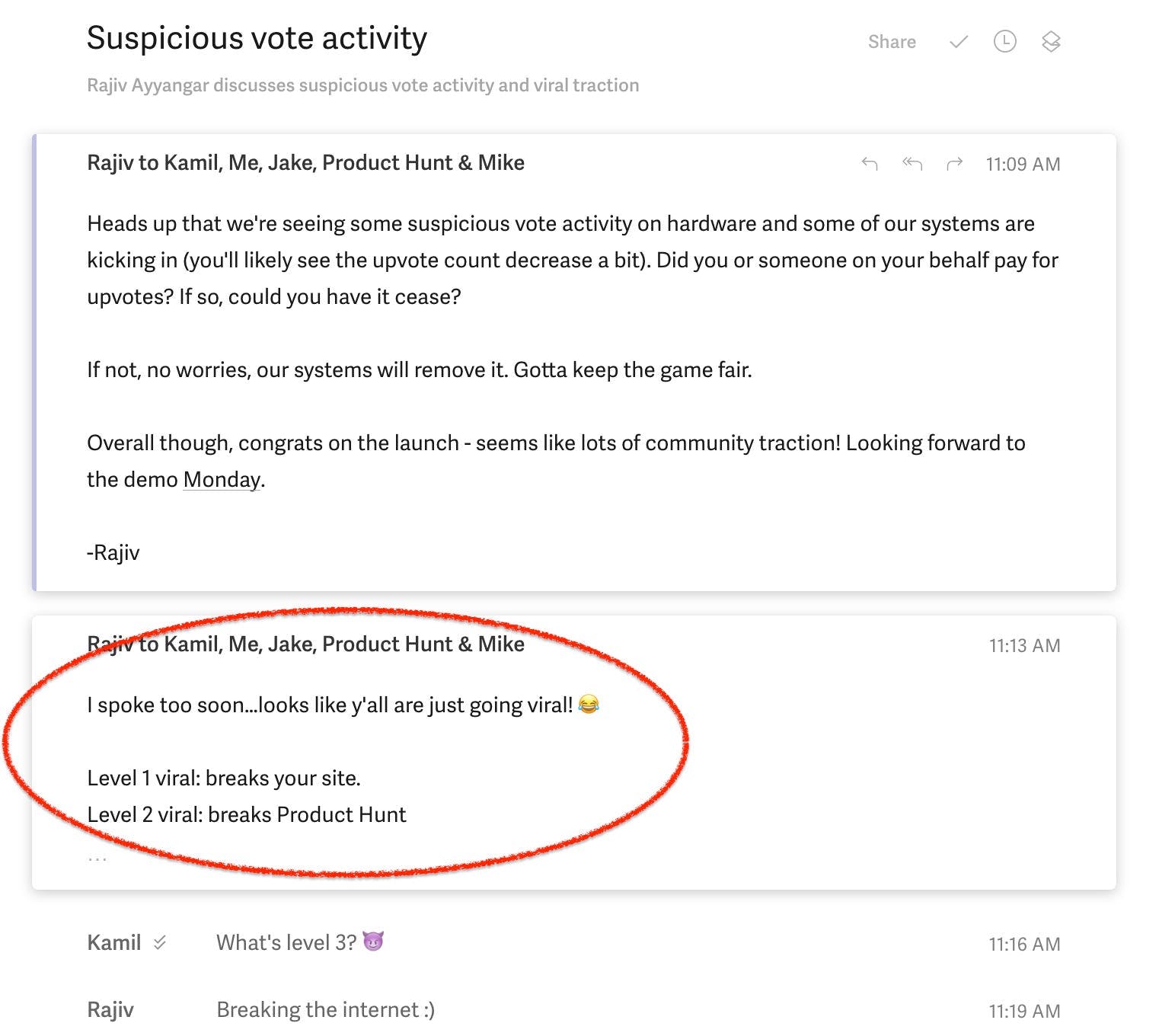Click the Share button
This screenshot has width=1159, height=1036.
(x=892, y=42)
